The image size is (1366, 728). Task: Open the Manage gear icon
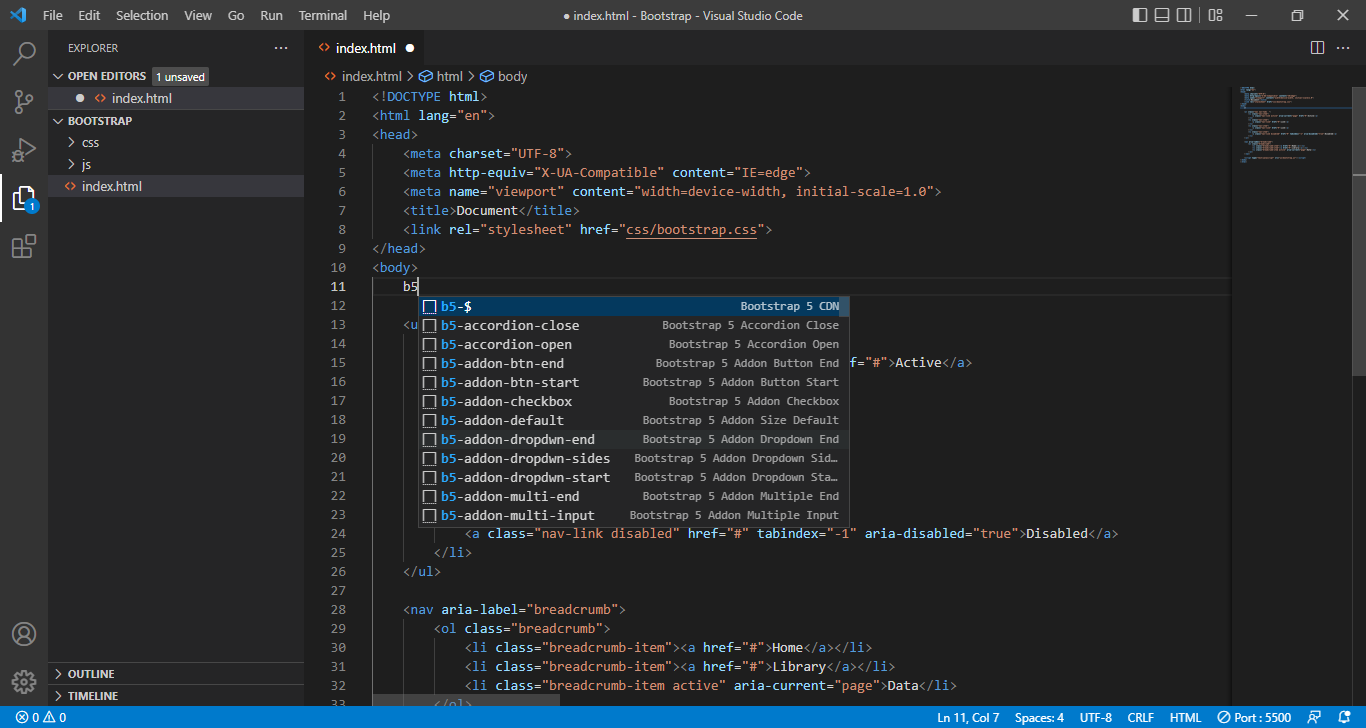[24, 682]
